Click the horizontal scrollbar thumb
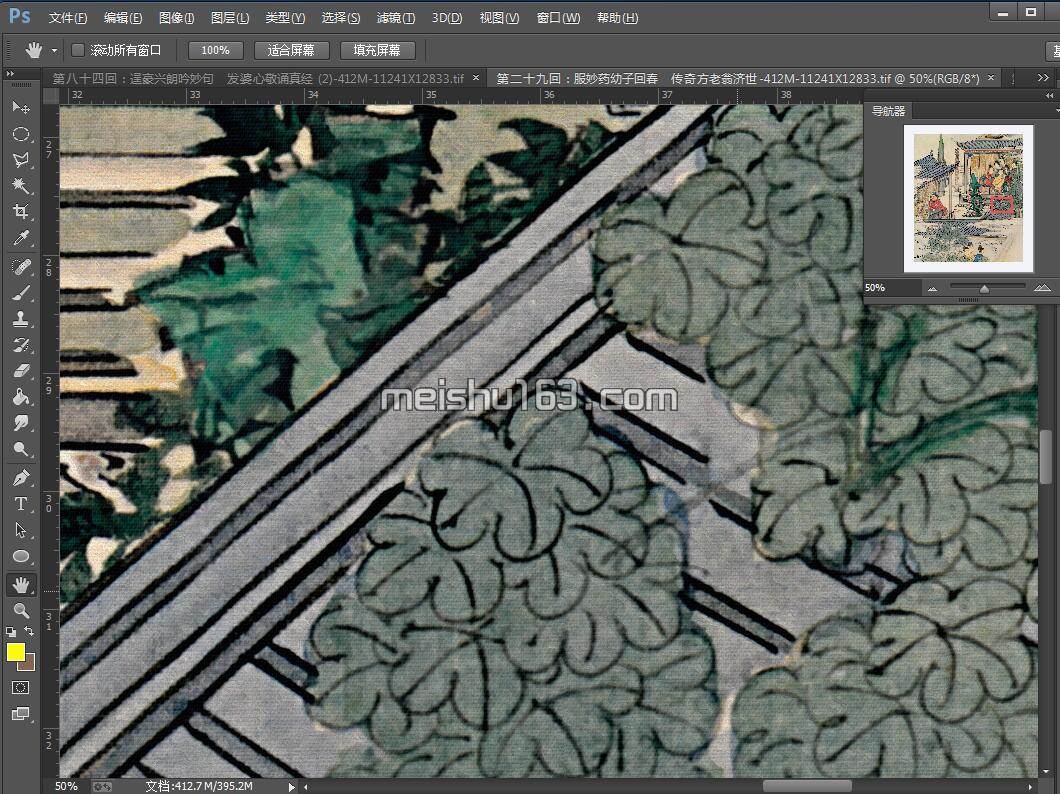Viewport: 1060px width, 794px height. [x=807, y=787]
